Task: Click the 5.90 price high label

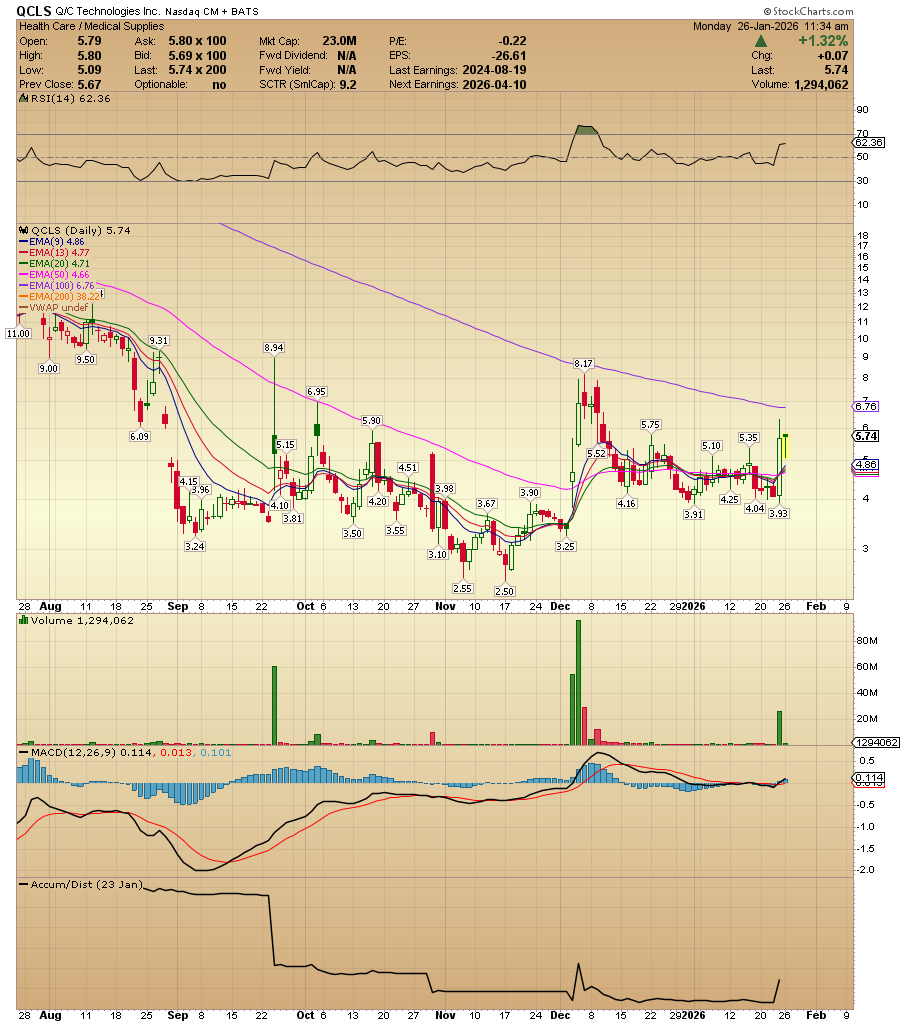Action: pyautogui.click(x=371, y=421)
